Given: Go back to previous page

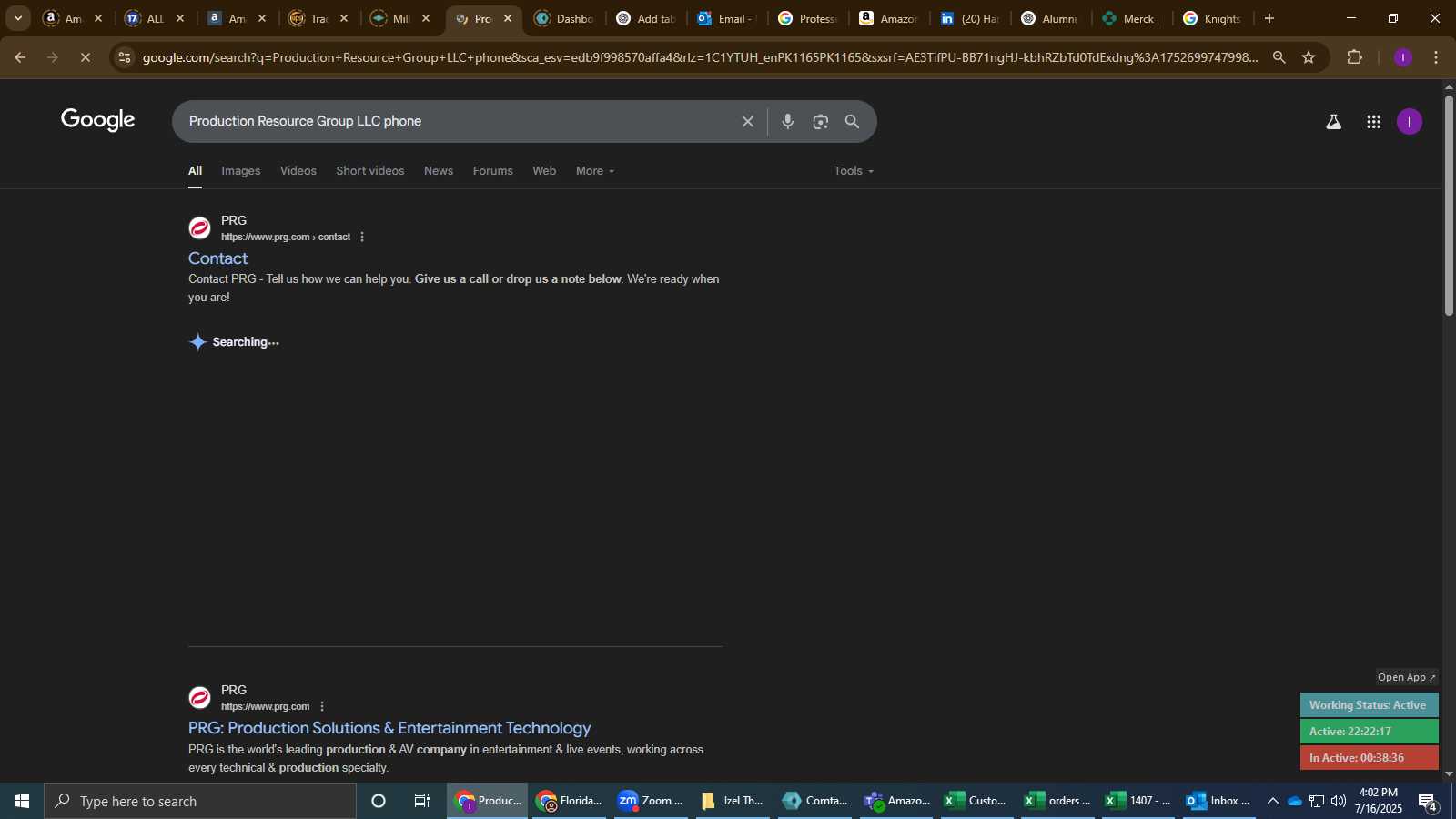Looking at the screenshot, I should pos(20,57).
